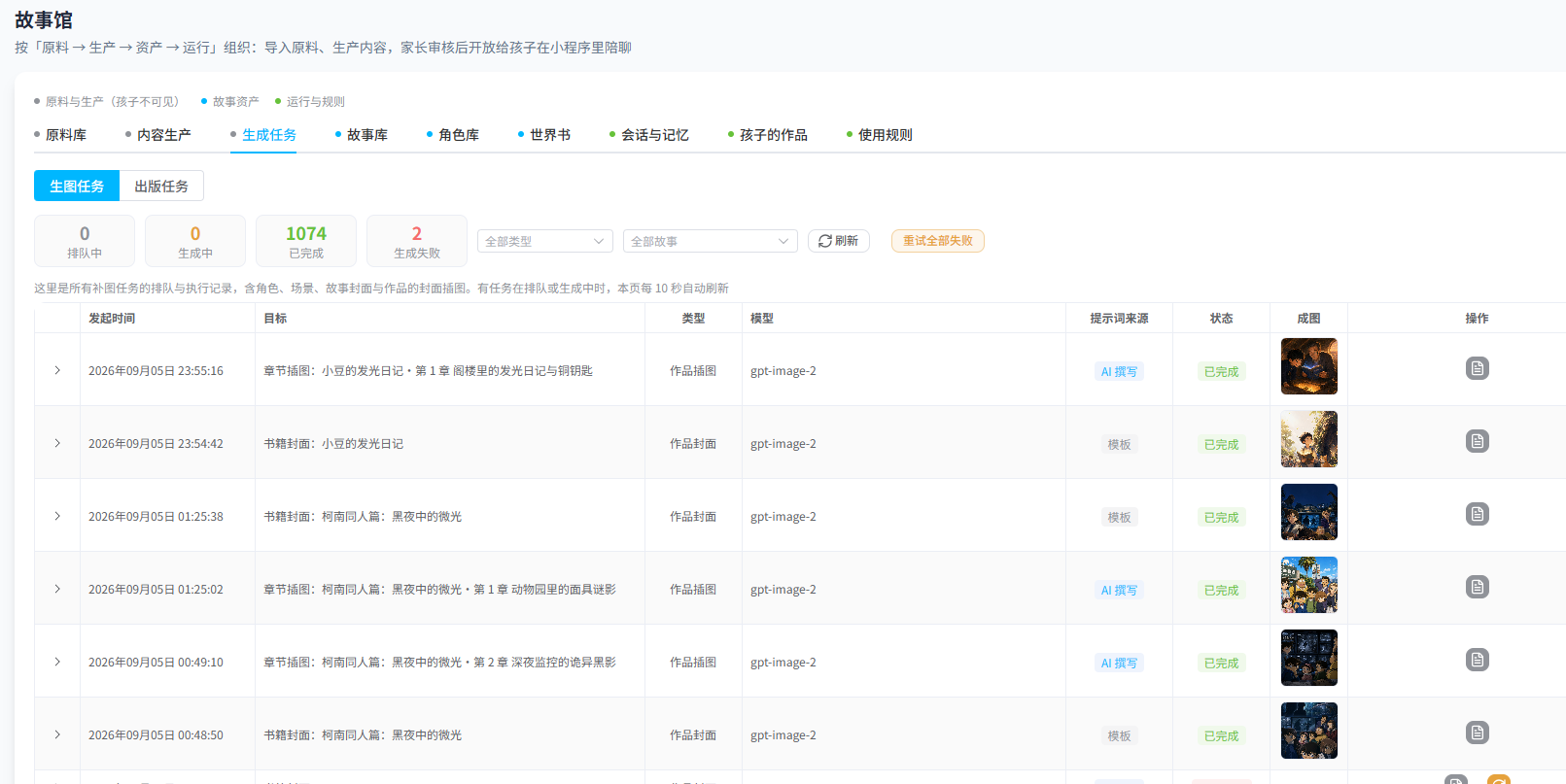This screenshot has height=784, width=1566.
Task: Open the 全部故事 dropdown
Action: [711, 241]
